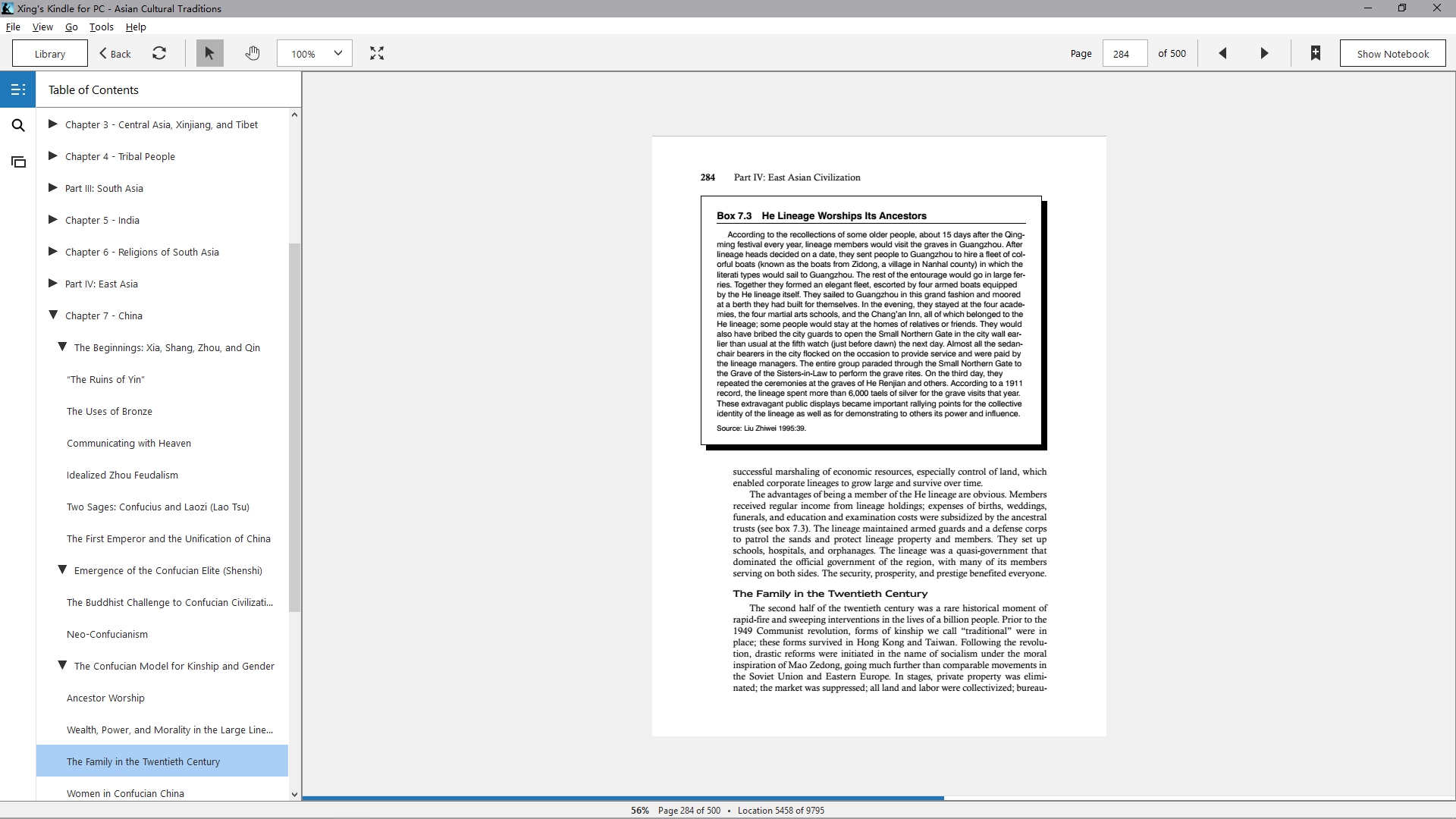Collapse Emergence of the Confucian Elite section
The image size is (1456, 819).
point(62,570)
